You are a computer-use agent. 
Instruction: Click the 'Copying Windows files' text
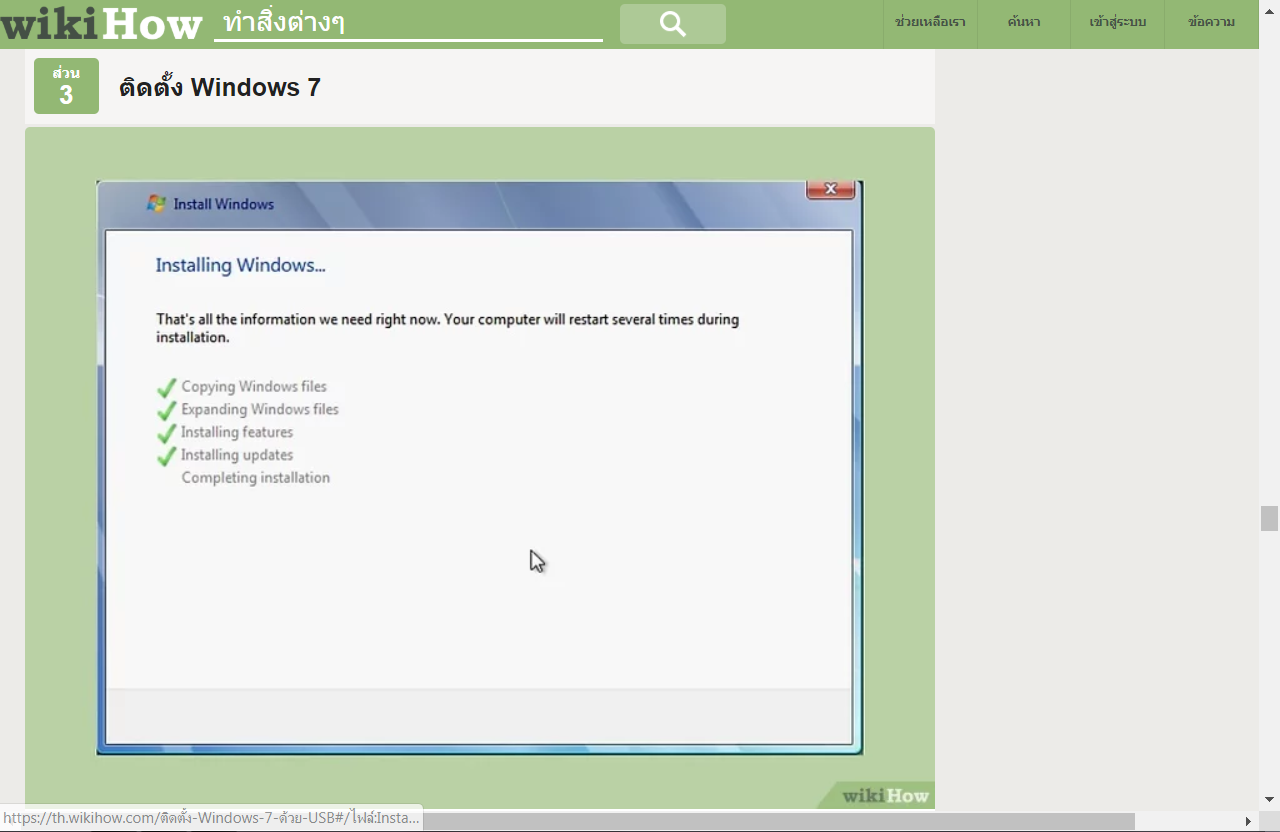pos(254,387)
